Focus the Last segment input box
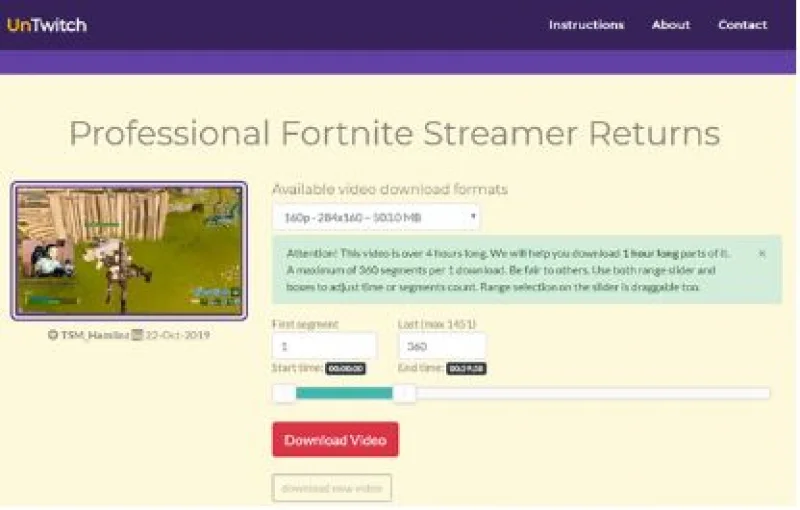This screenshot has height=510, width=800. pyautogui.click(x=442, y=346)
